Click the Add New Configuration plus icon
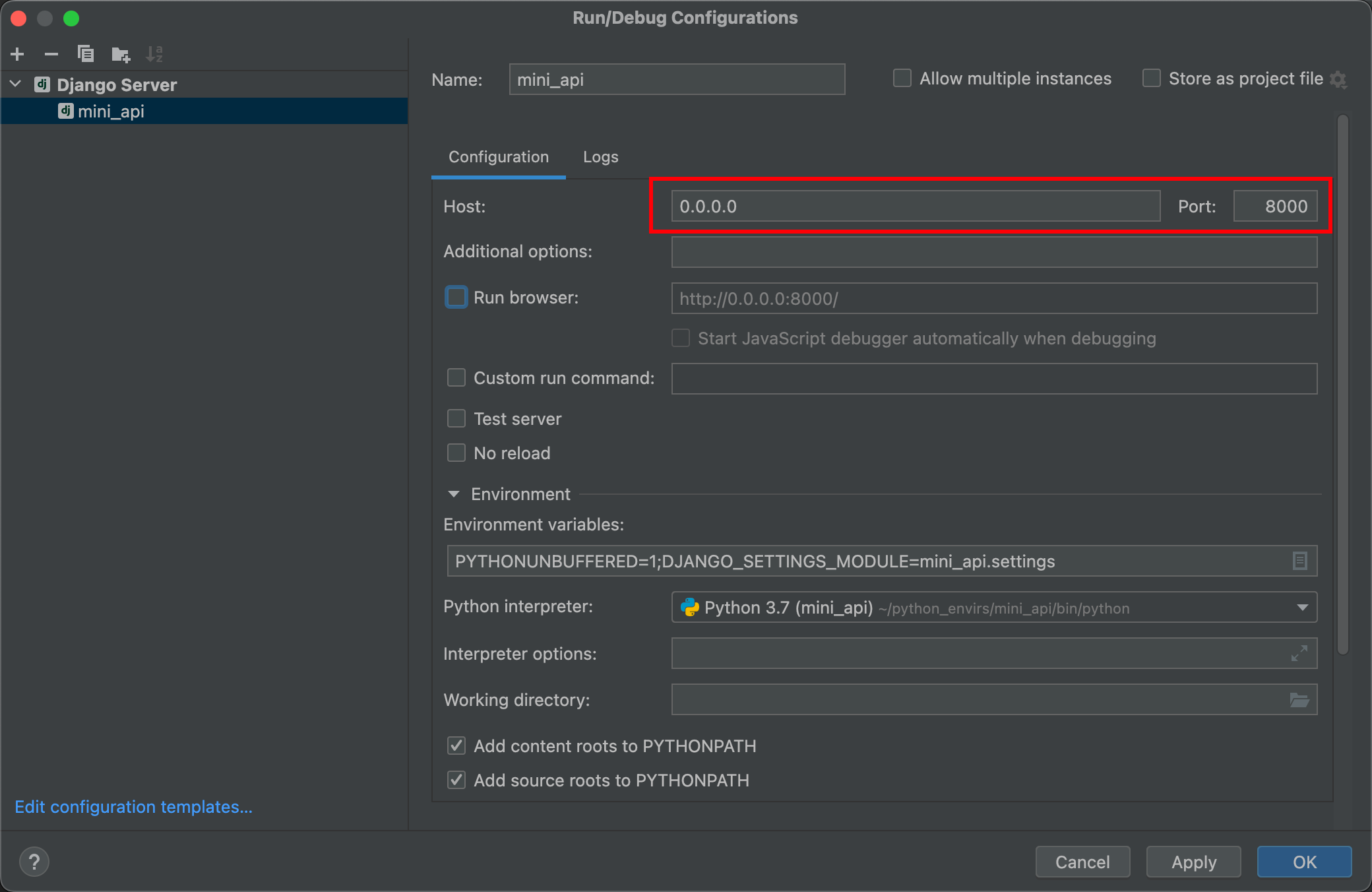This screenshot has height=892, width=1372. click(18, 54)
